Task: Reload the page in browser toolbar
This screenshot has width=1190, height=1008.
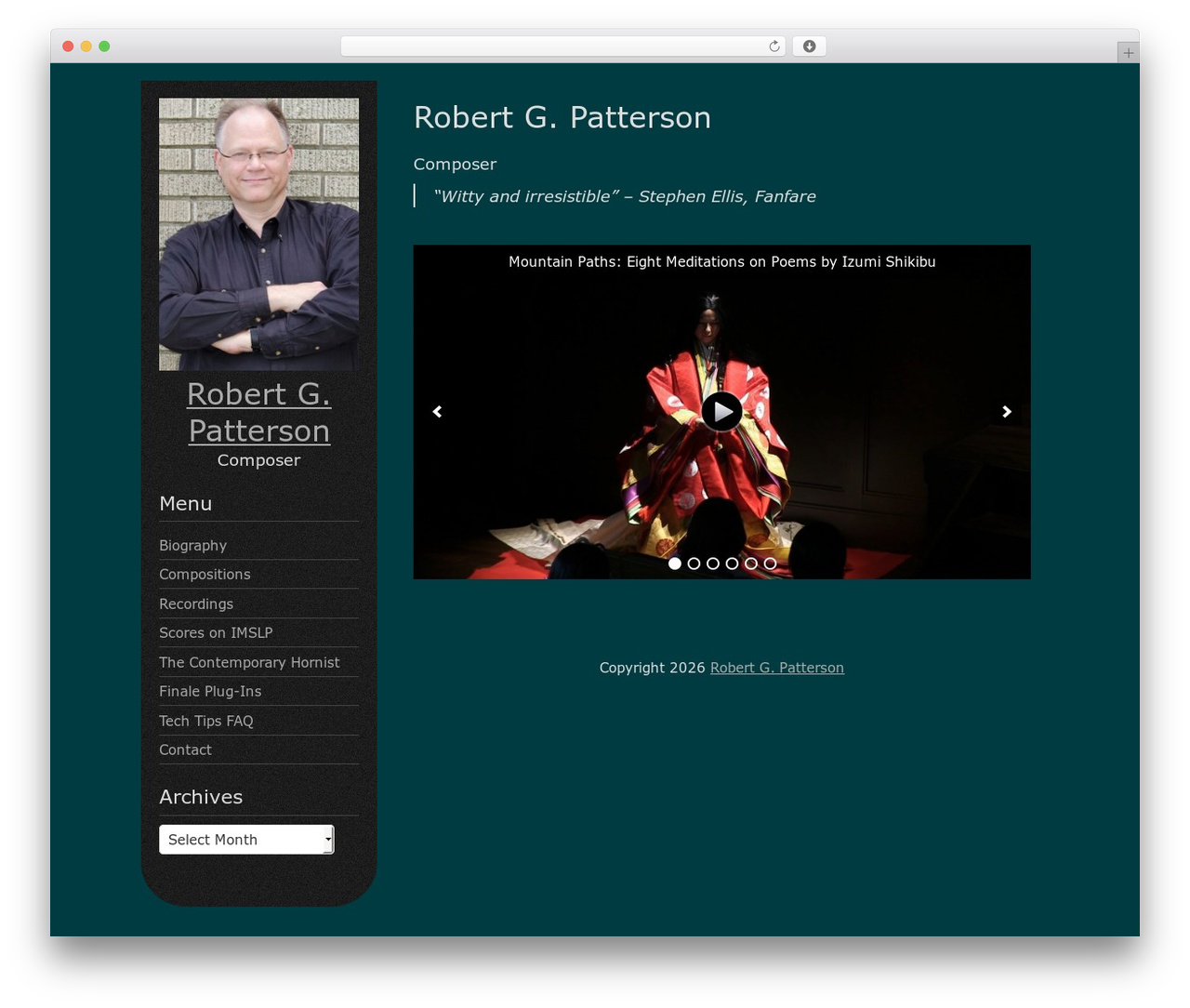Action: (774, 46)
